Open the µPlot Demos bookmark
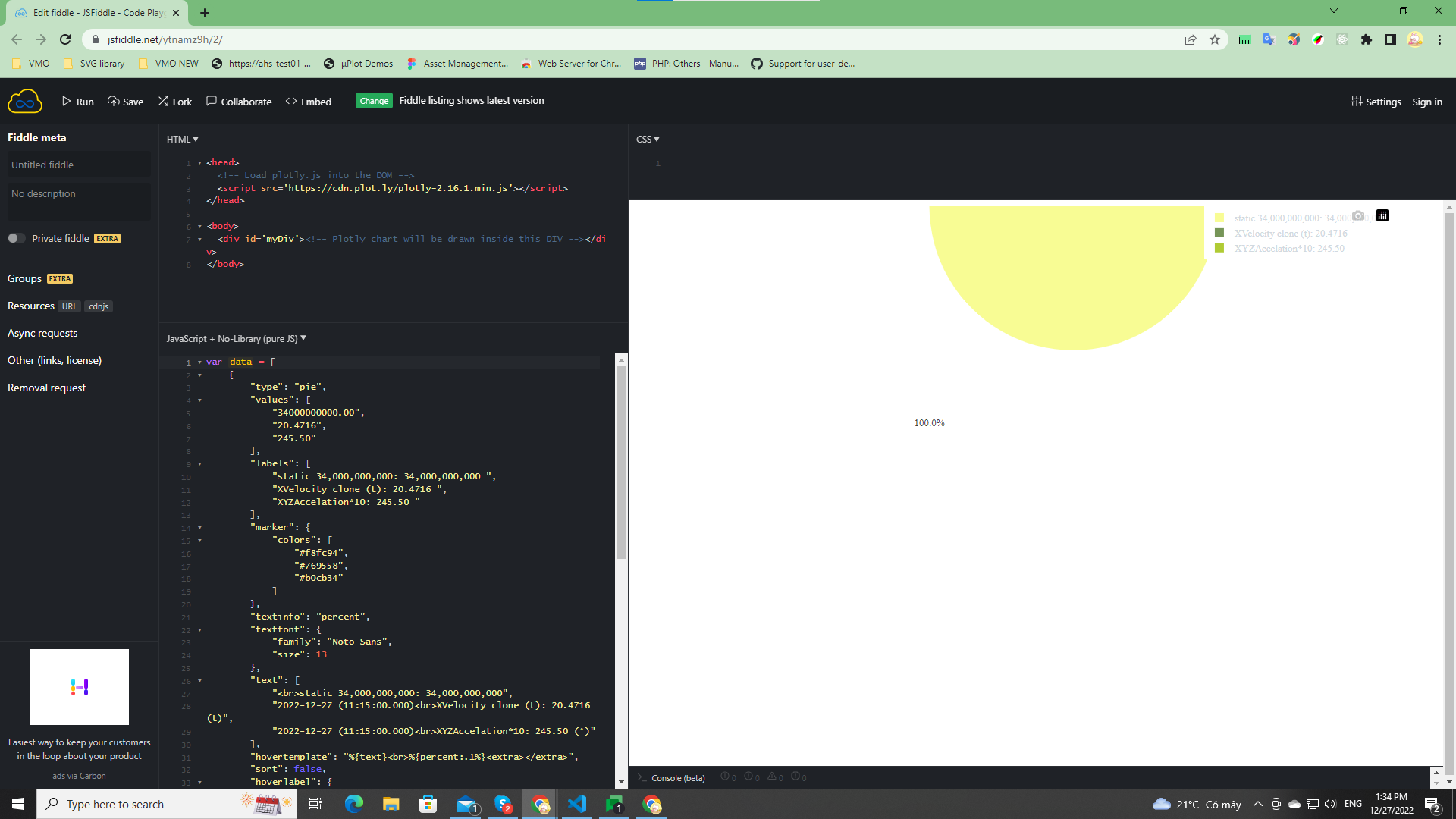 [x=359, y=64]
